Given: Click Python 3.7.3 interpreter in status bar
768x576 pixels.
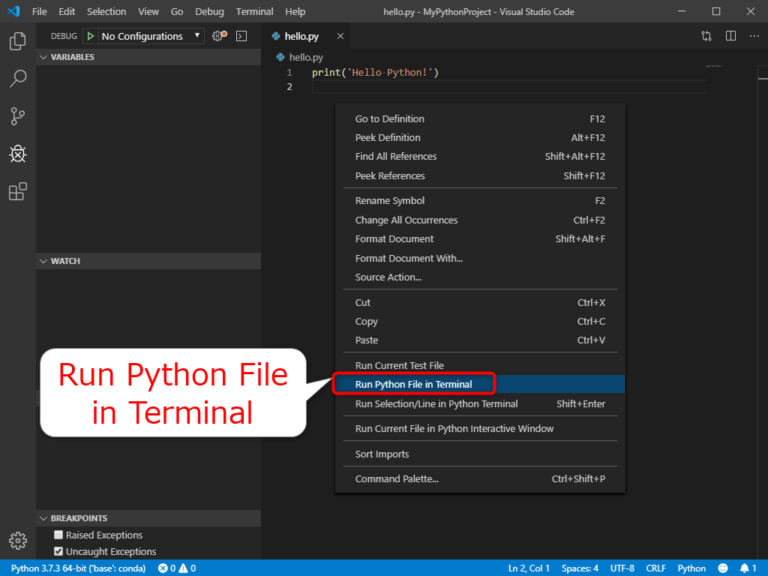Looking at the screenshot, I should point(77,568).
